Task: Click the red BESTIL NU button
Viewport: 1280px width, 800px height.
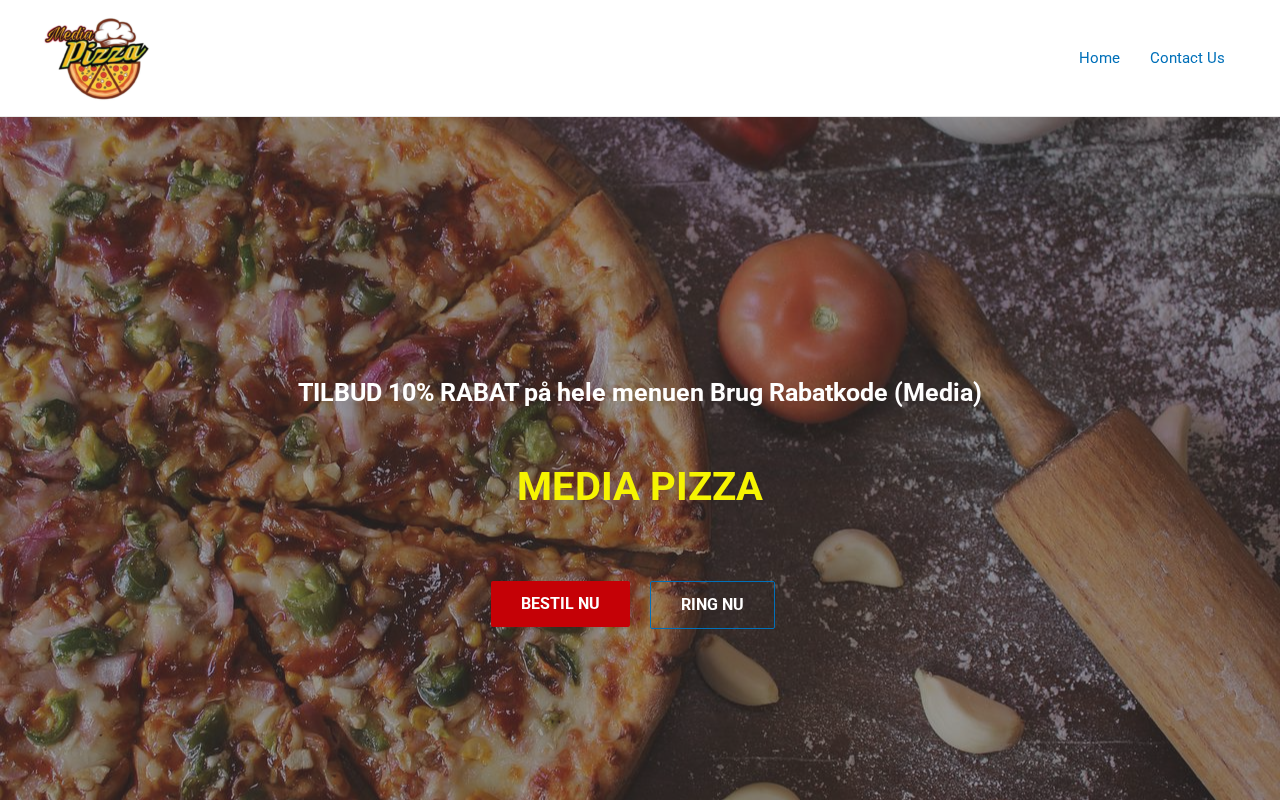Action: tap(560, 604)
